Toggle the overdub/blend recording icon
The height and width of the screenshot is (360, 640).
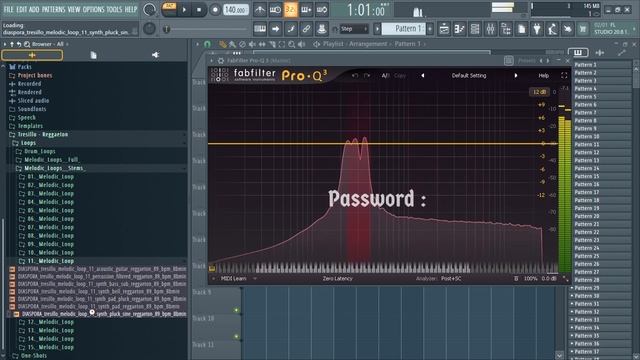point(306,9)
